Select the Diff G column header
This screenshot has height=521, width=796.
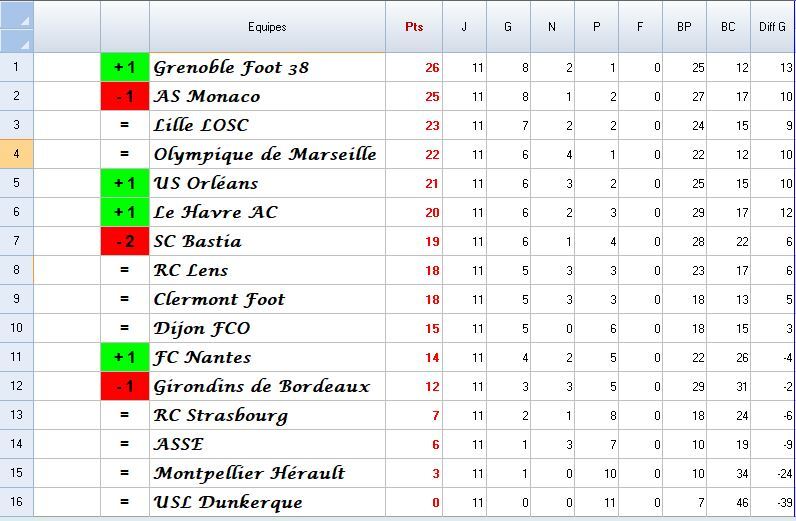point(772,27)
